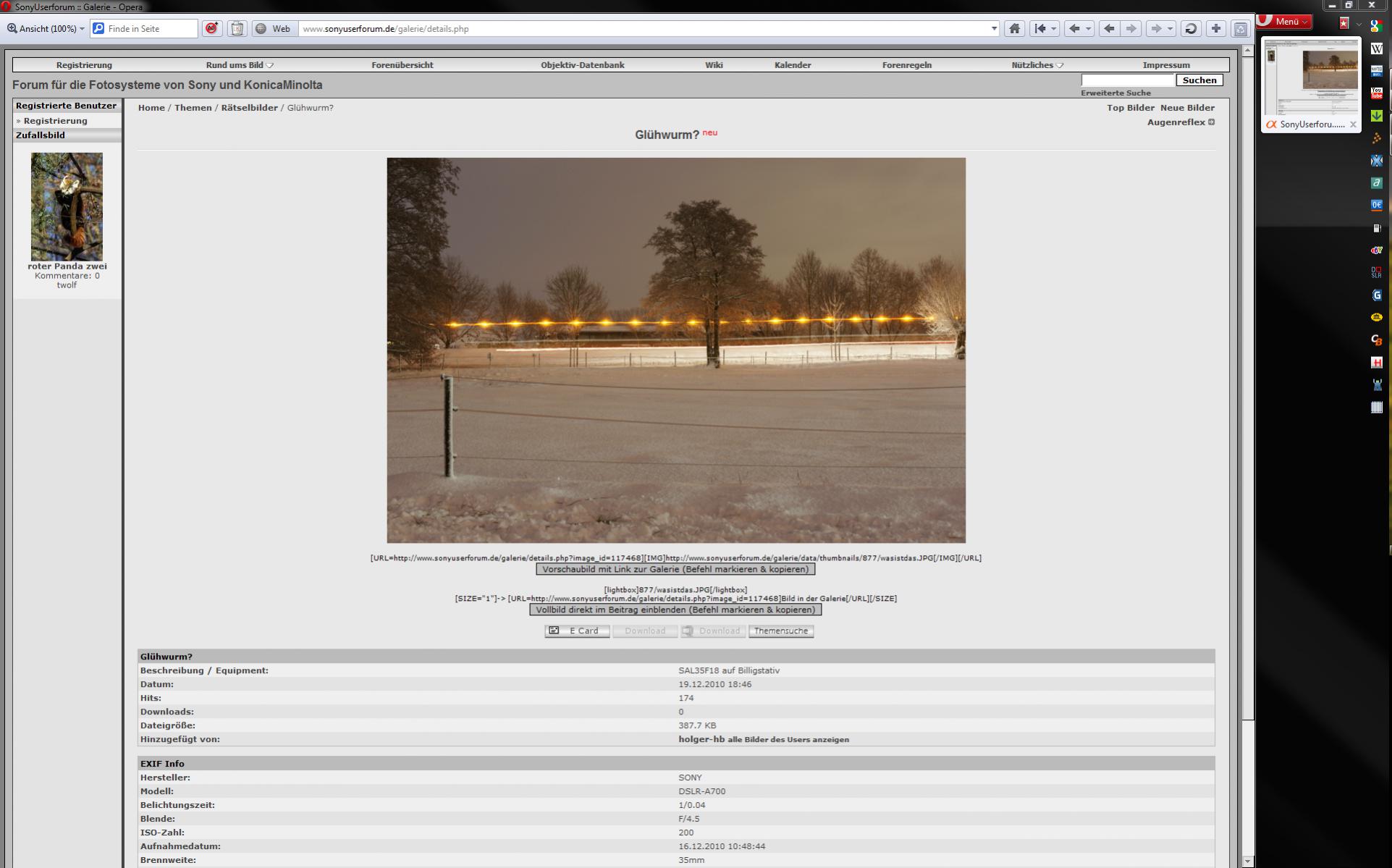Reload the page with the refresh icon
The height and width of the screenshot is (868, 1392).
[1191, 29]
